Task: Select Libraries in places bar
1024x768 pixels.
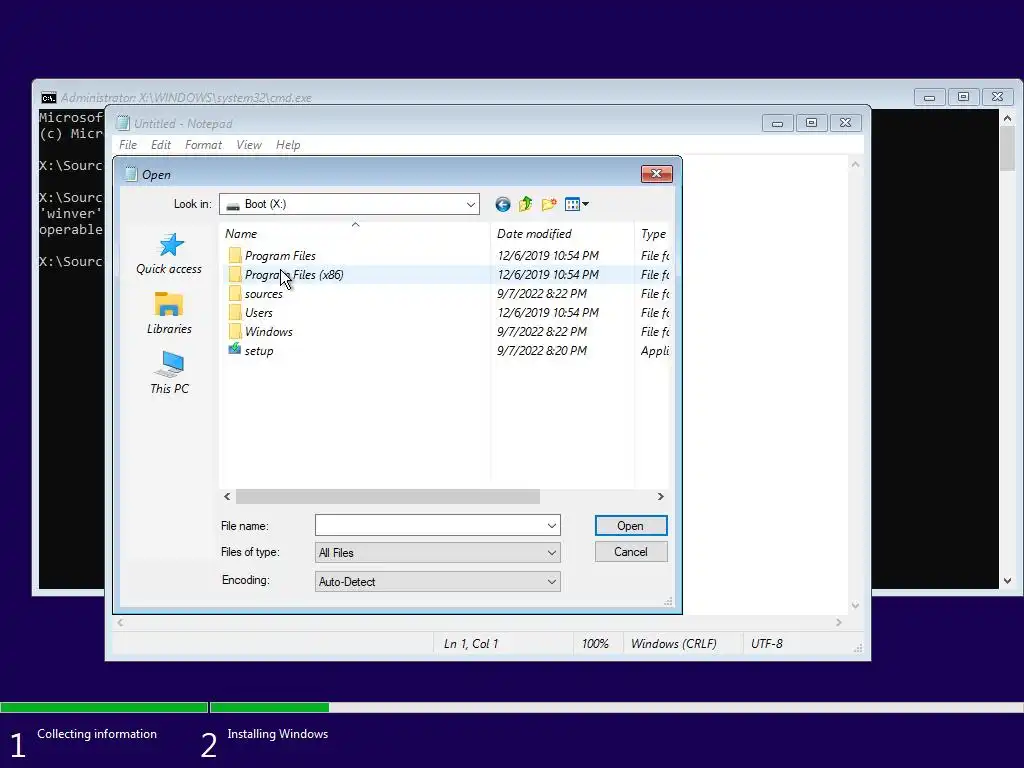Action: tap(169, 313)
